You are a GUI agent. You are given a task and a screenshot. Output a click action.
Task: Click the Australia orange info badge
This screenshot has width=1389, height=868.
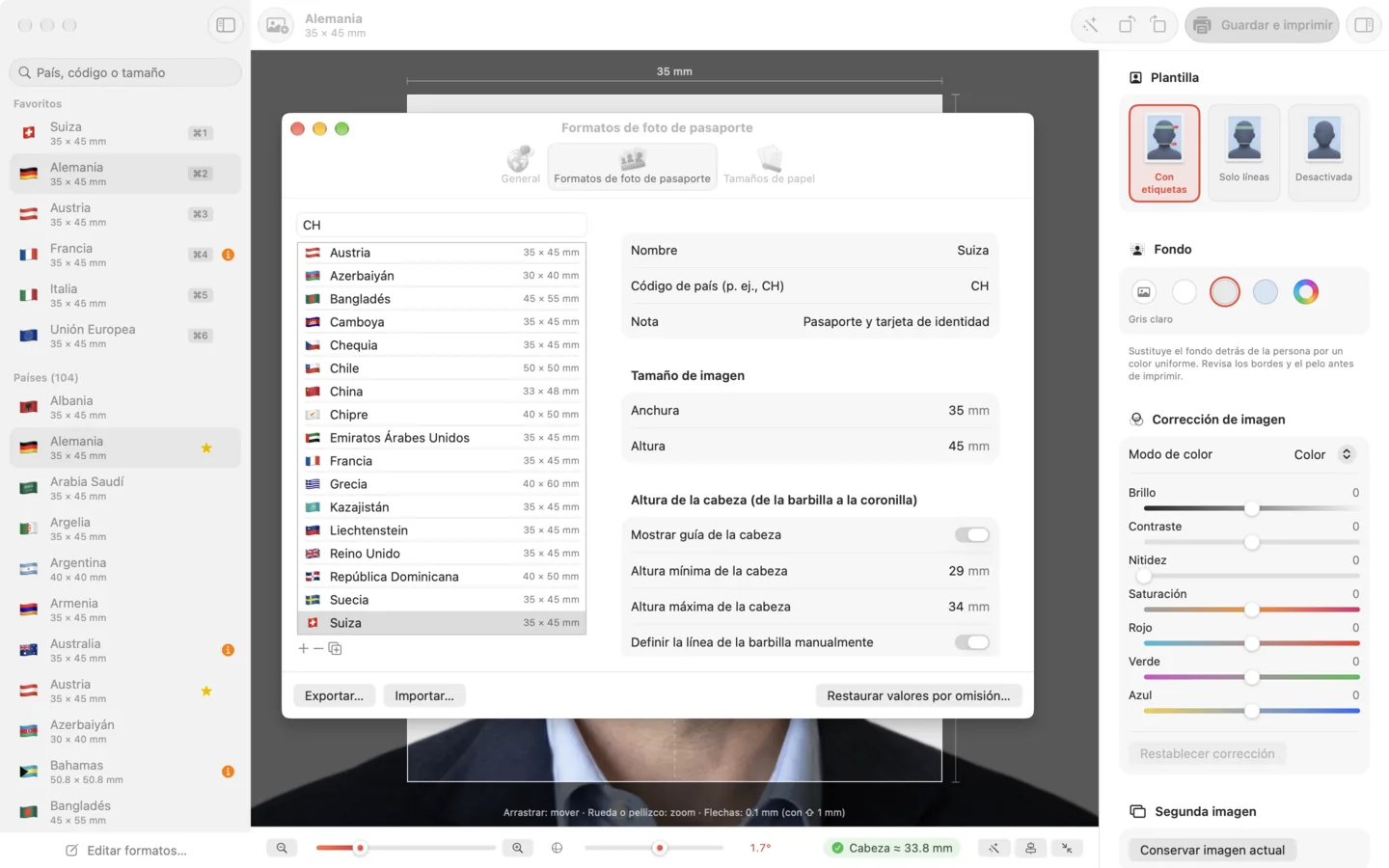click(x=228, y=650)
